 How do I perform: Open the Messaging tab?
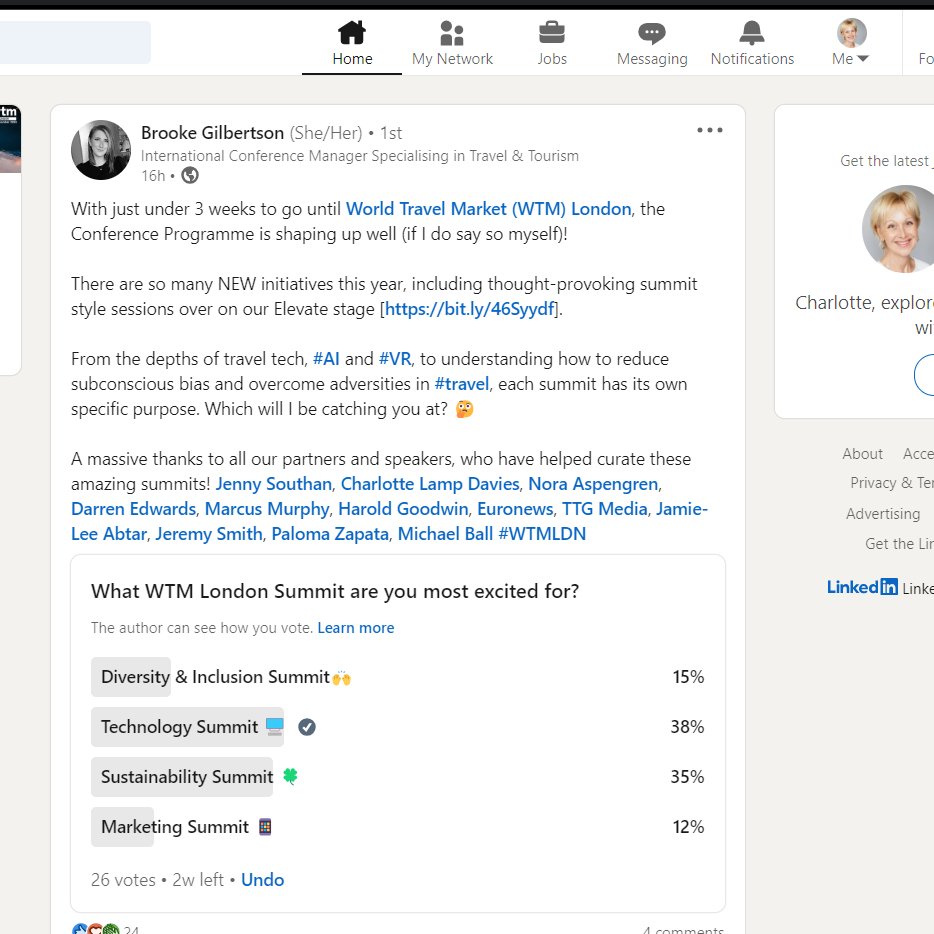(x=652, y=43)
